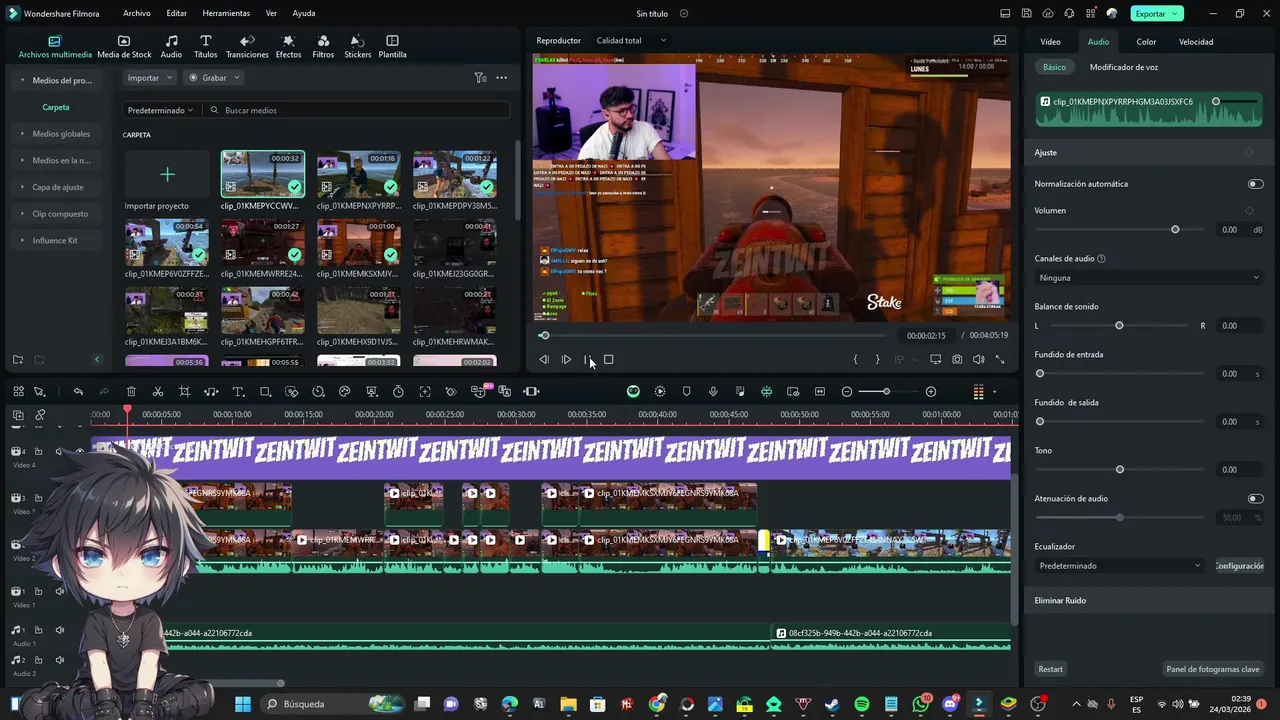Select the Carpeta folder in sidebar
The height and width of the screenshot is (720, 1280).
pyautogui.click(x=56, y=107)
